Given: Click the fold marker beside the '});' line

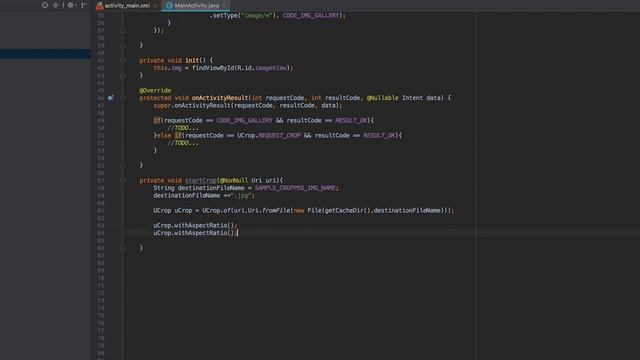Looking at the screenshot, I should tap(122, 30).
